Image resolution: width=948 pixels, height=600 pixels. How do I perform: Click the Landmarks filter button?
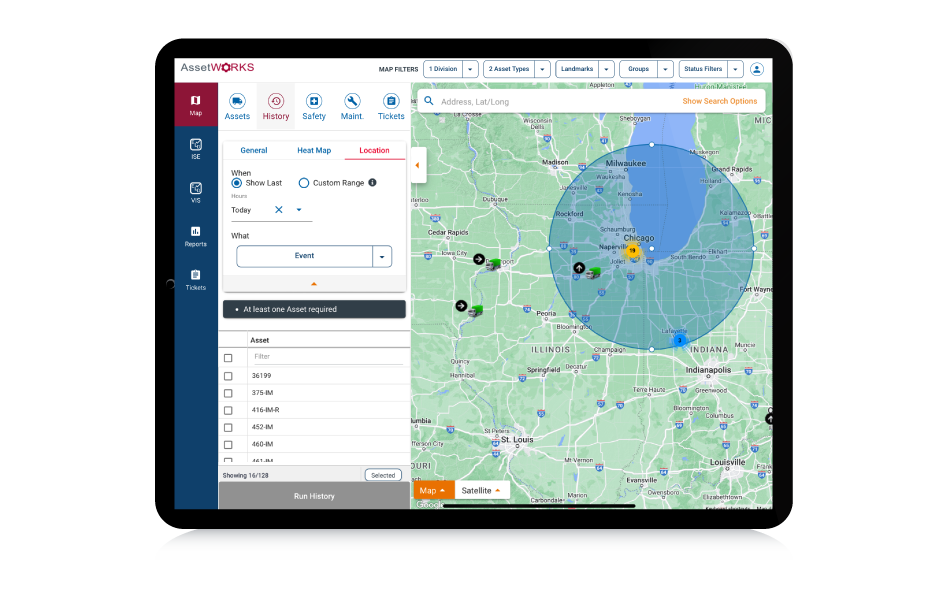click(577, 69)
